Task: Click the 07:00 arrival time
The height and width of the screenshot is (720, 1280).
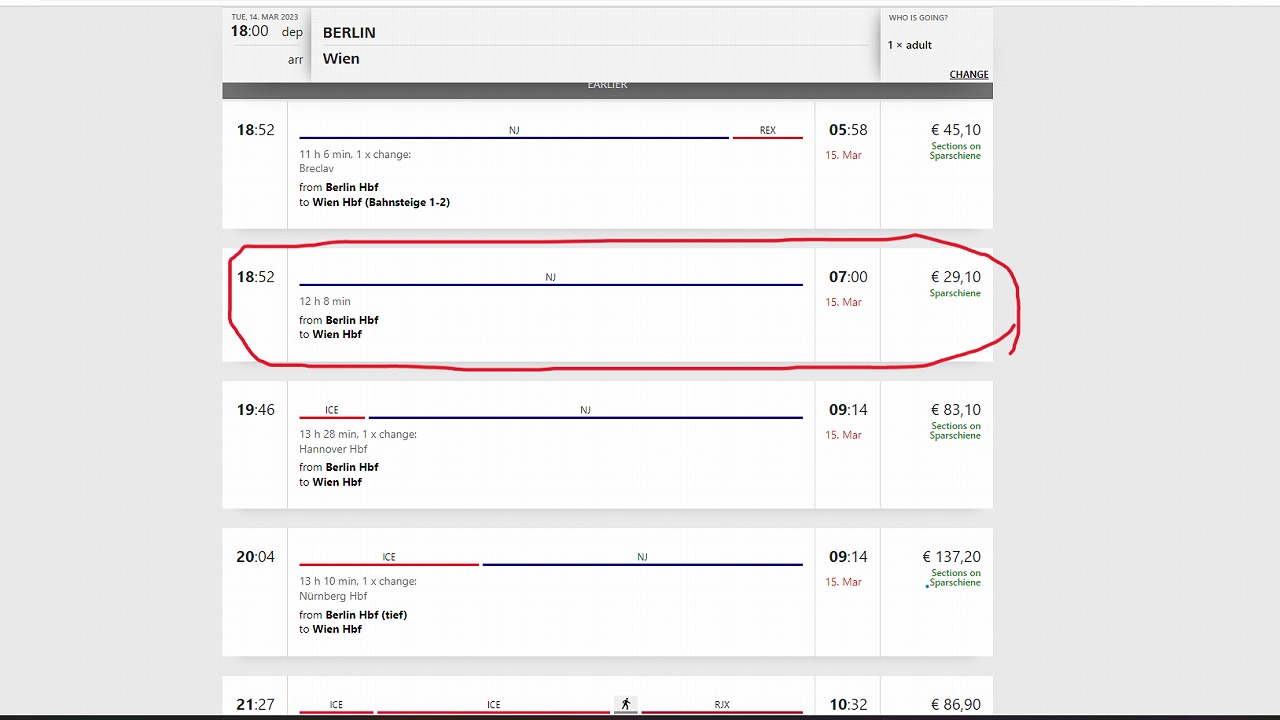Action: pos(848,277)
